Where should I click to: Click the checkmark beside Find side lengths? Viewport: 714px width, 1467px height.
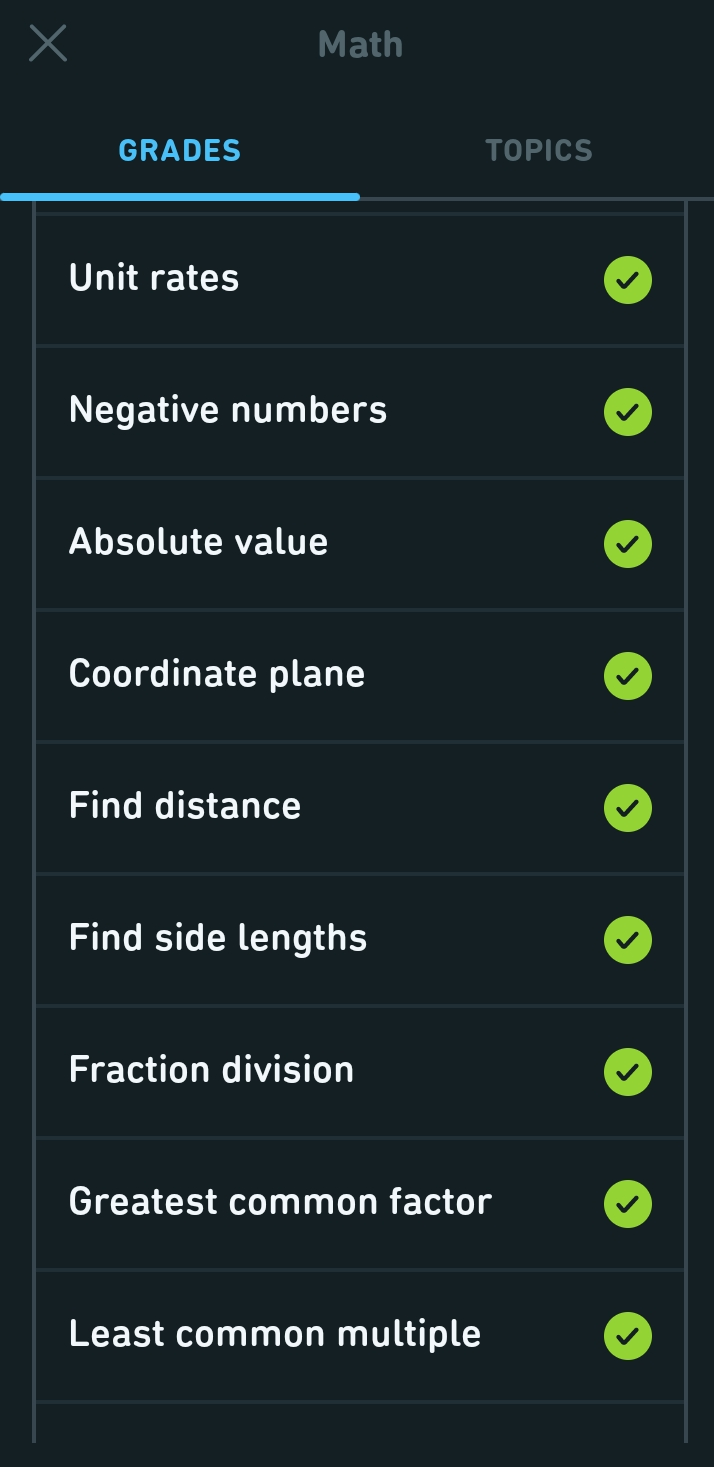(627, 939)
